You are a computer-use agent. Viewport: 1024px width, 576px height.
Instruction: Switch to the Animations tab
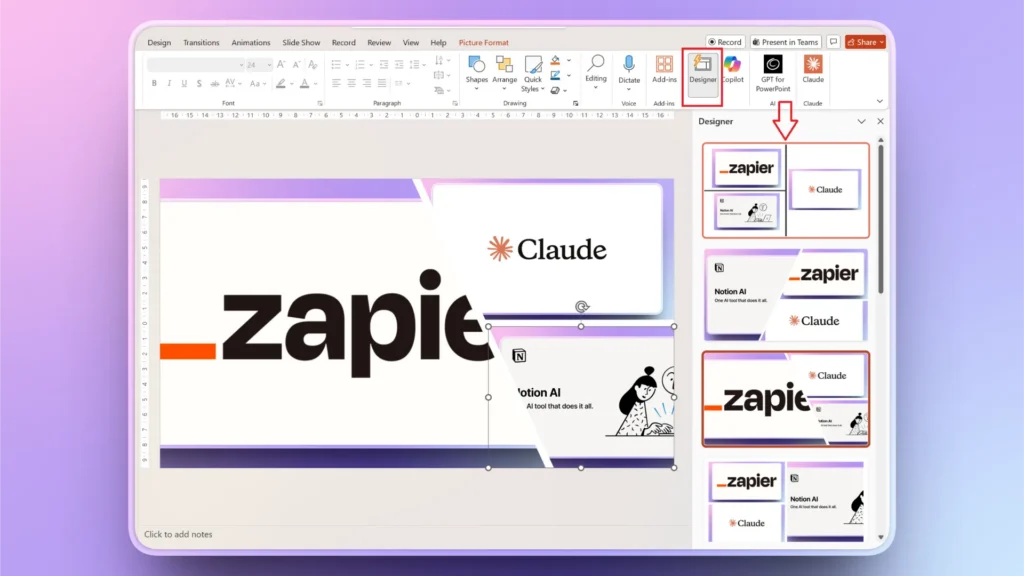(x=251, y=42)
